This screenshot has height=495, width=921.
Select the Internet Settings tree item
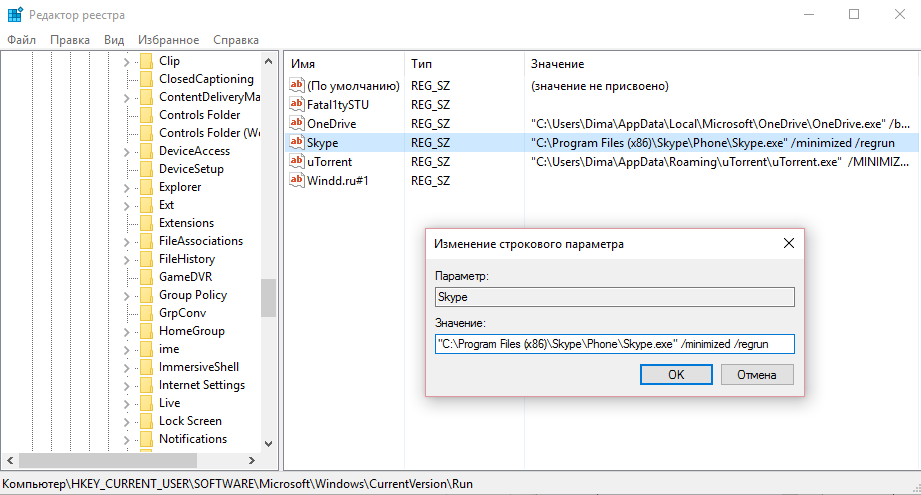(x=201, y=385)
